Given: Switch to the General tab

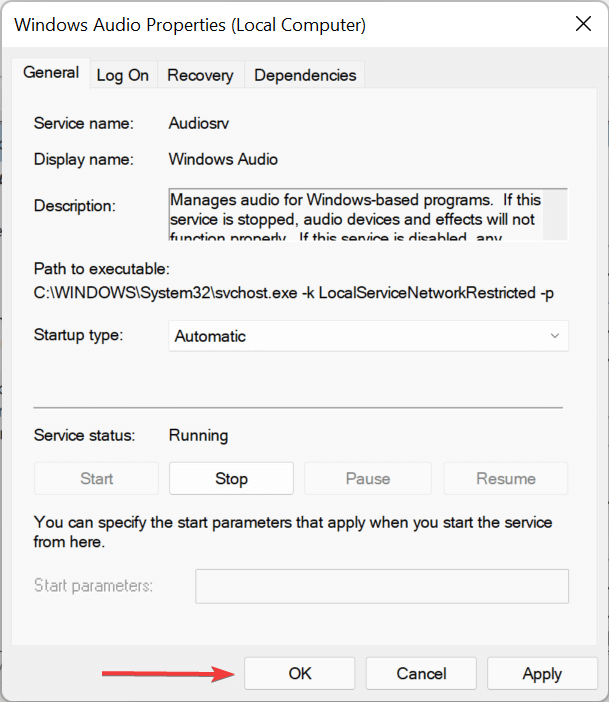Looking at the screenshot, I should 51,73.
